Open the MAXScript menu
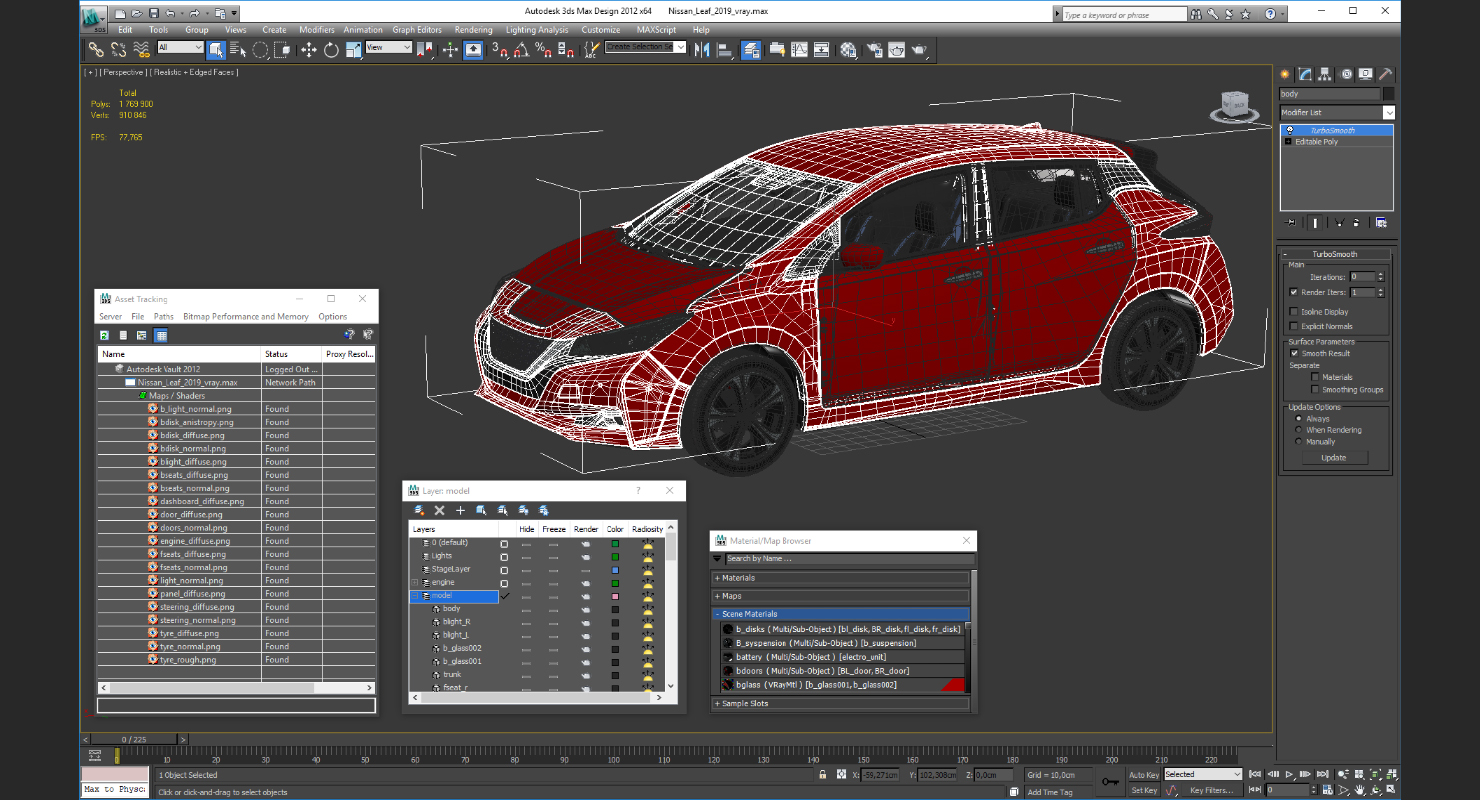This screenshot has height=800, width=1480. 656,30
